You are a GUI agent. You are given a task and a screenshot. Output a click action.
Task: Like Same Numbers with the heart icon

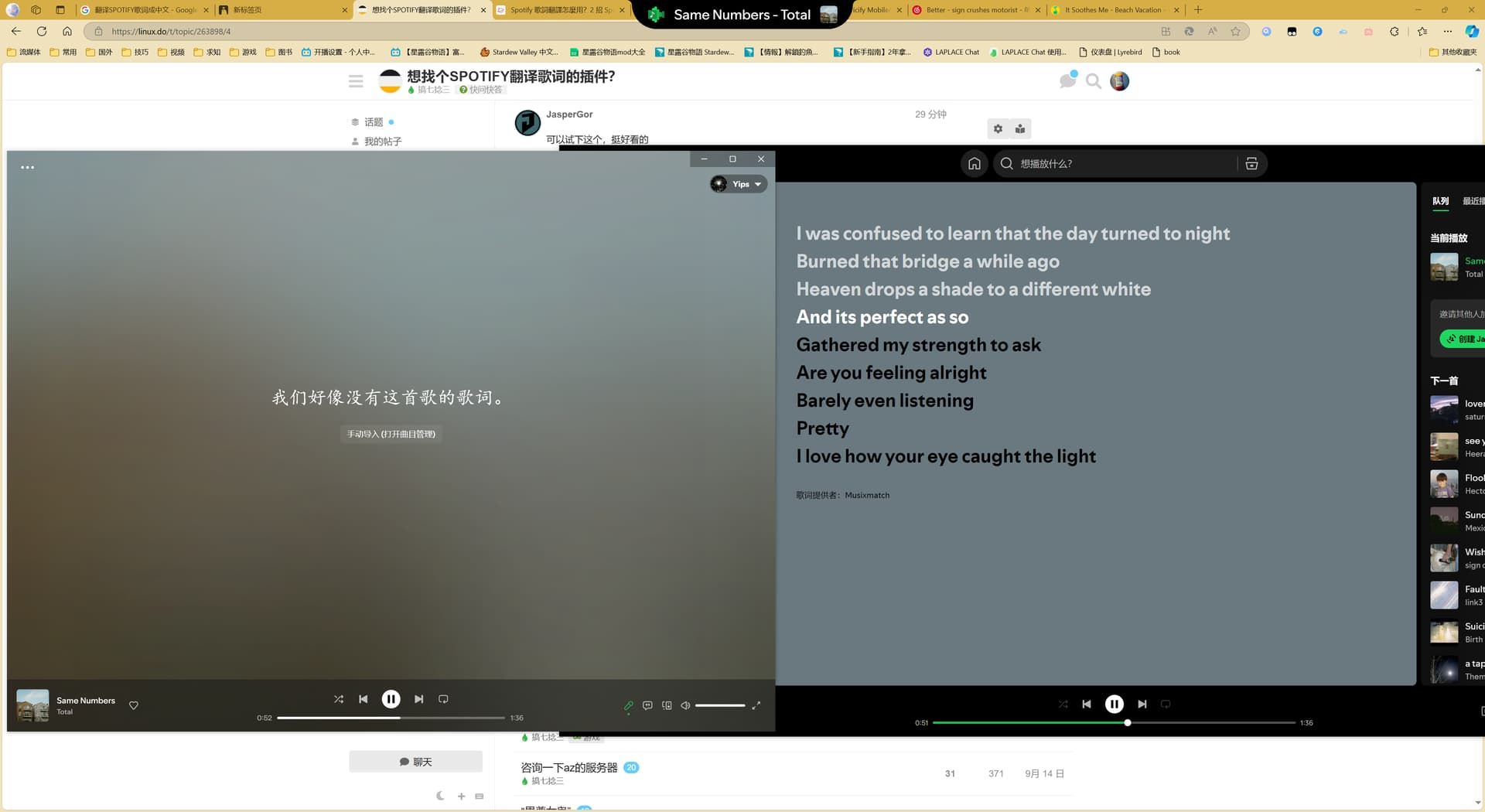pos(134,705)
